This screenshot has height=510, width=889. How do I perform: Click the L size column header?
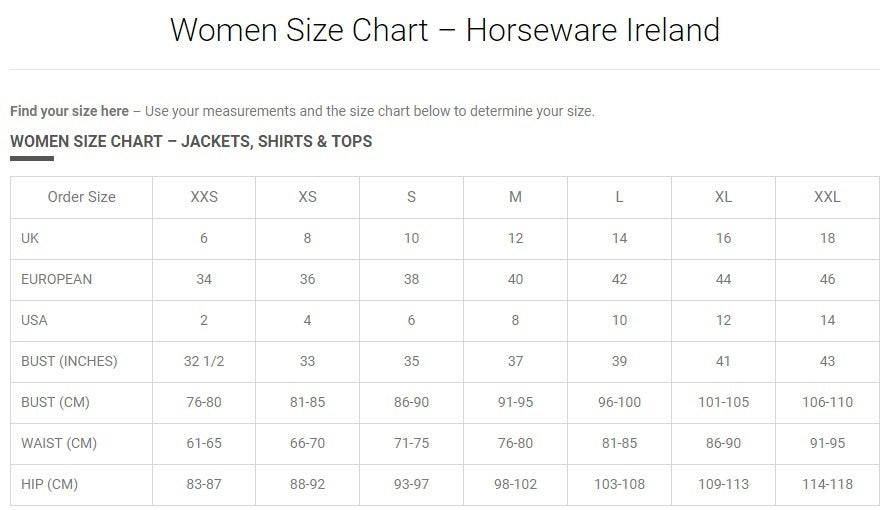click(x=619, y=197)
